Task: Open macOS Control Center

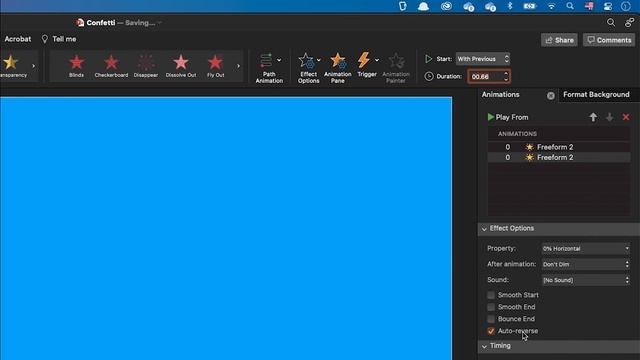Action: (x=608, y=6)
